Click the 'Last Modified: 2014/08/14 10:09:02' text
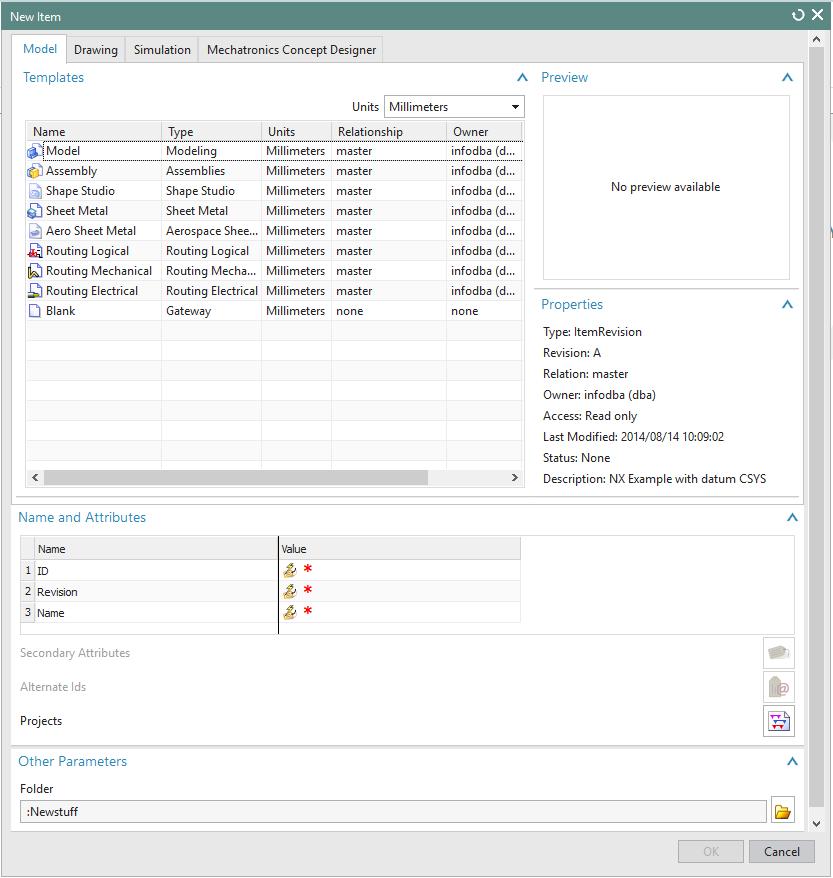Screen dimensions: 833x878 click(x=633, y=437)
